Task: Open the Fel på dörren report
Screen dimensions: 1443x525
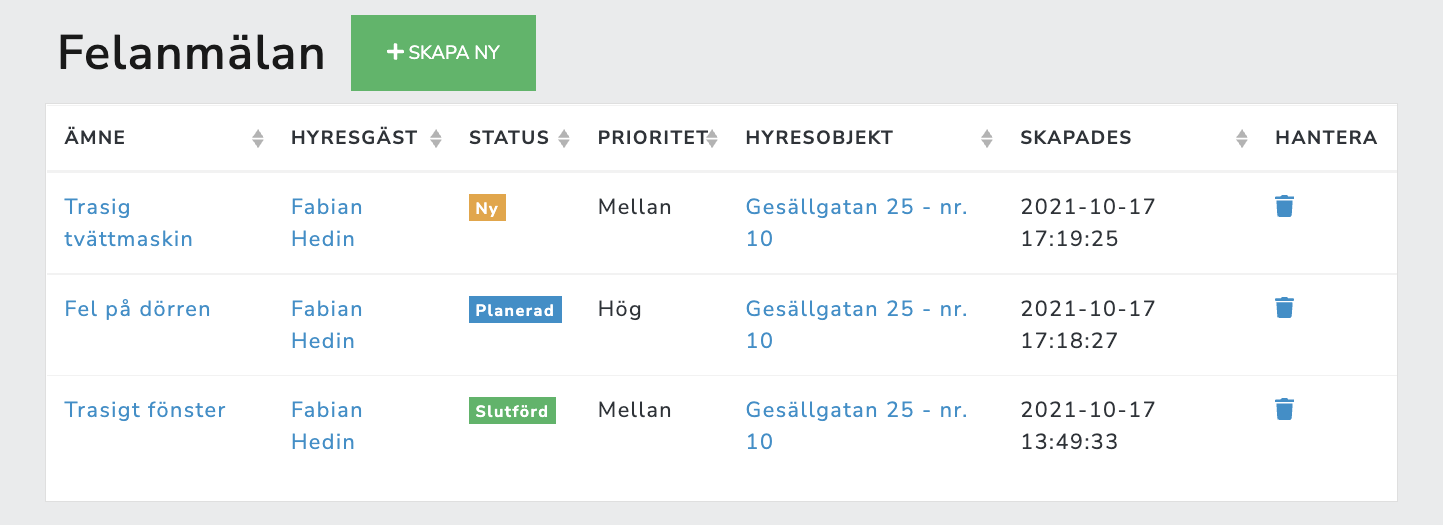Action: (137, 309)
